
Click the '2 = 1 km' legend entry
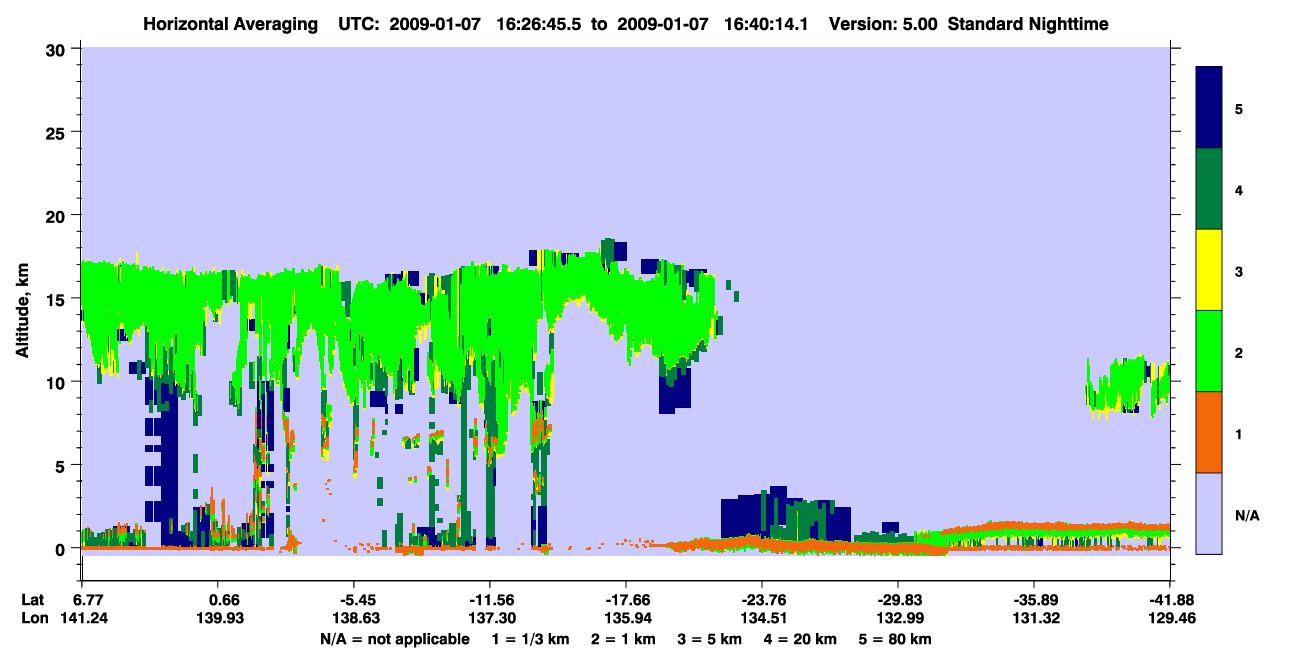[x=622, y=639]
